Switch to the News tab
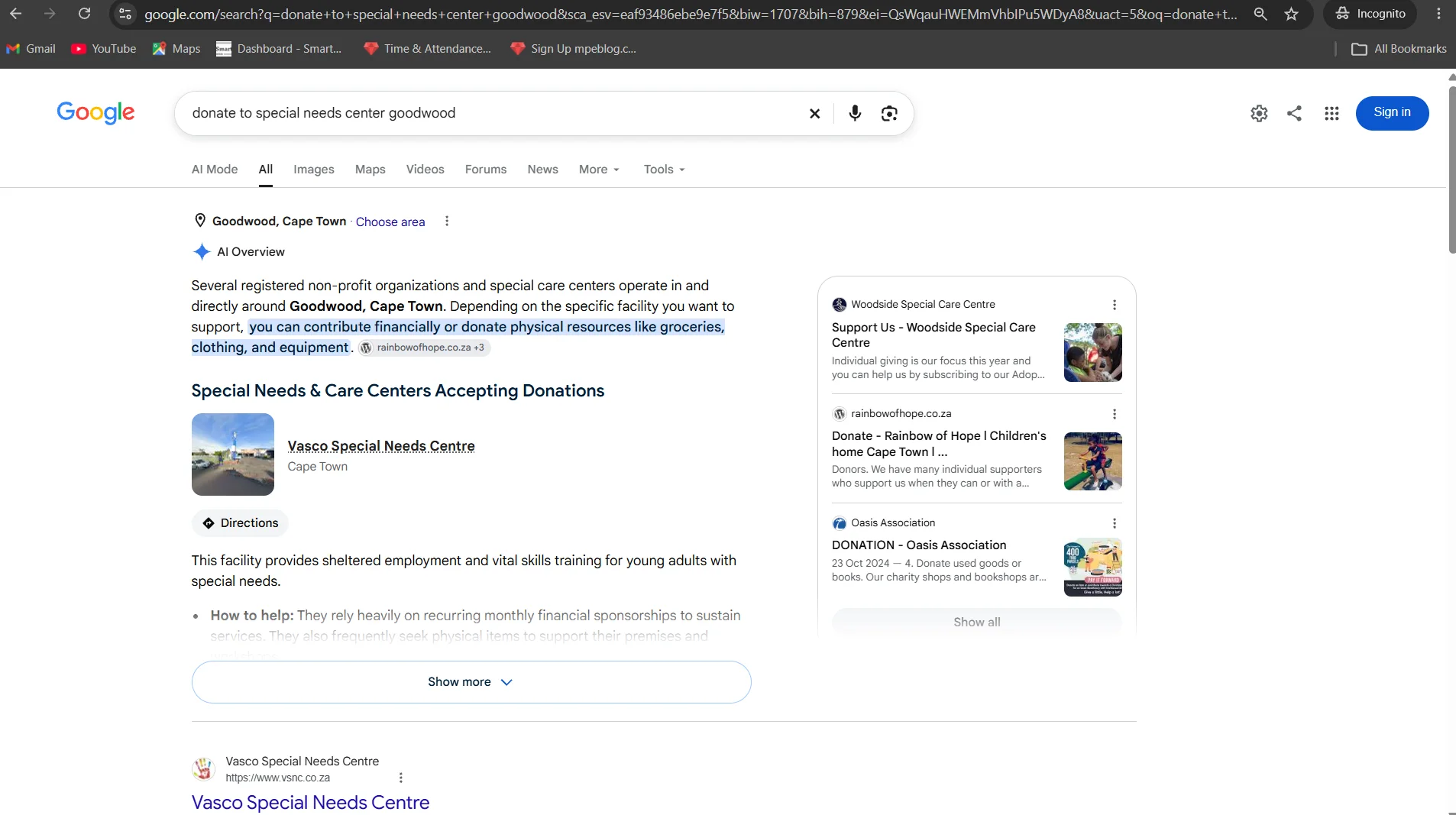The width and height of the screenshot is (1456, 815). coord(543,170)
